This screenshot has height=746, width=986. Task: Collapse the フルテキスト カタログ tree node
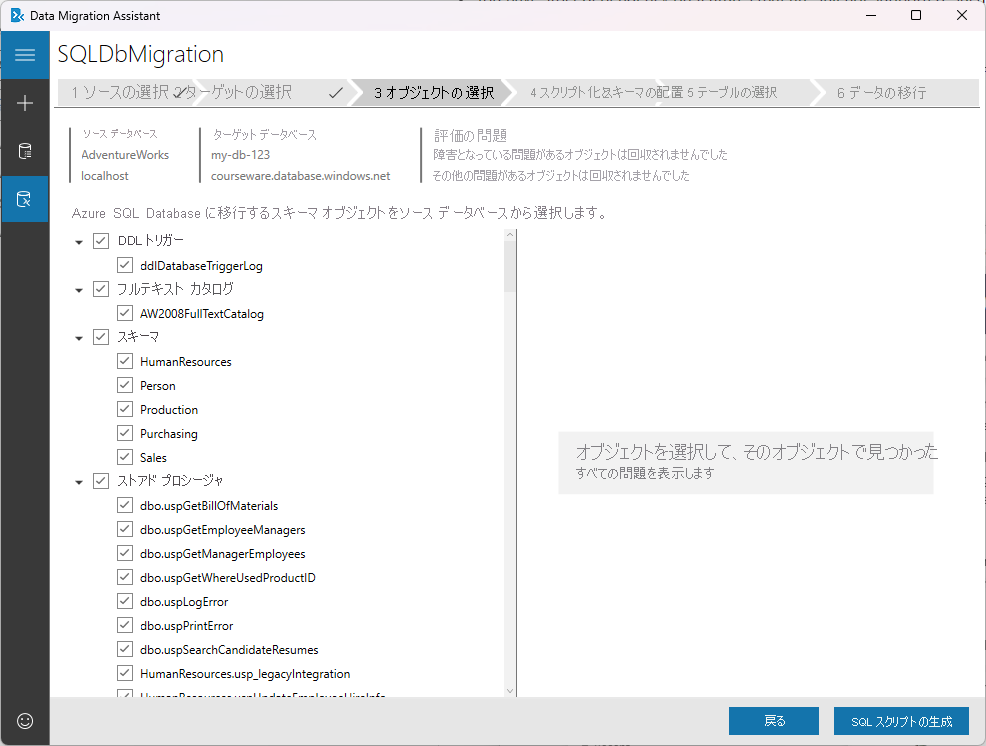click(79, 291)
